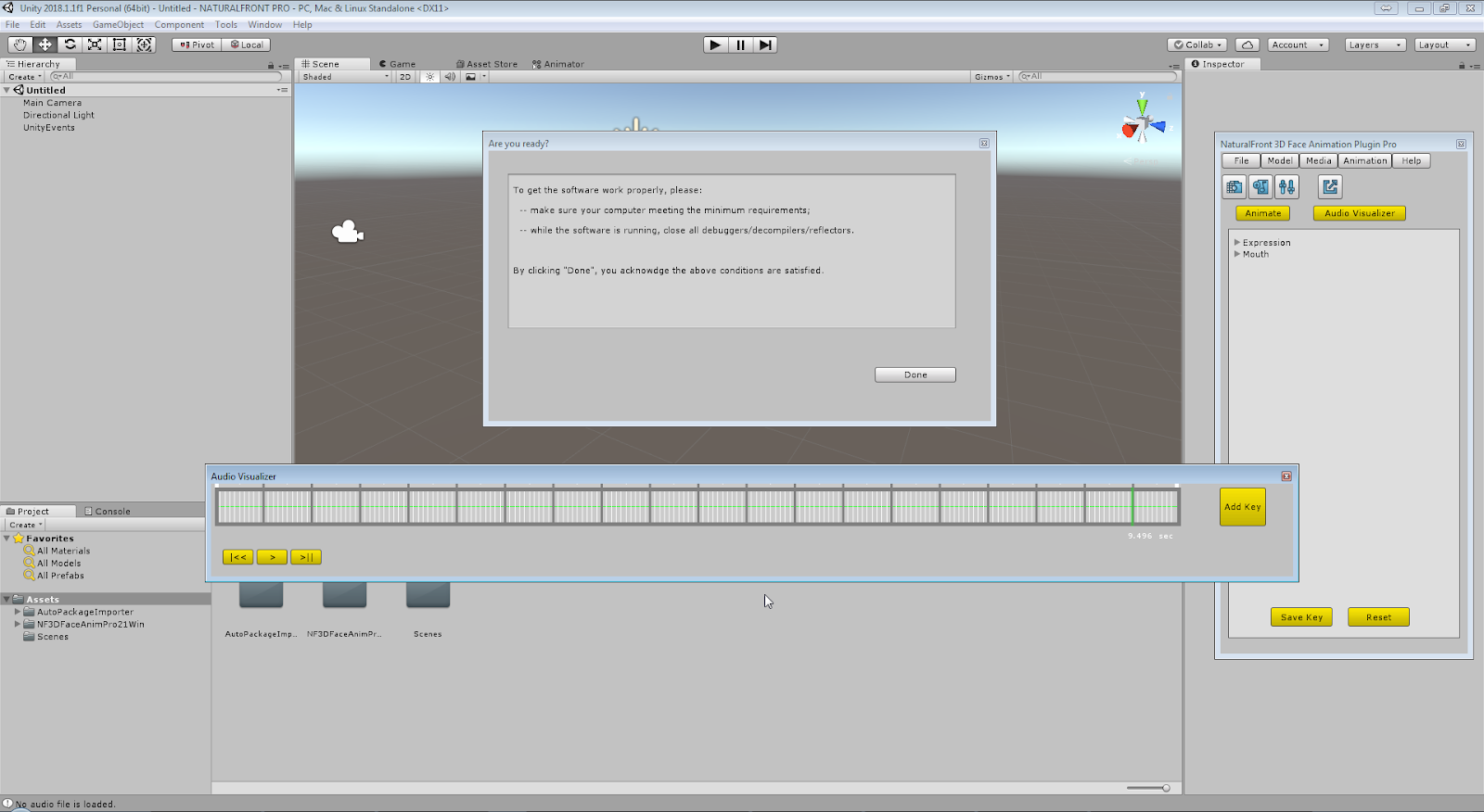Click Audio Visualizer play arrow button
Image resolution: width=1484 pixels, height=812 pixels.
(272, 557)
